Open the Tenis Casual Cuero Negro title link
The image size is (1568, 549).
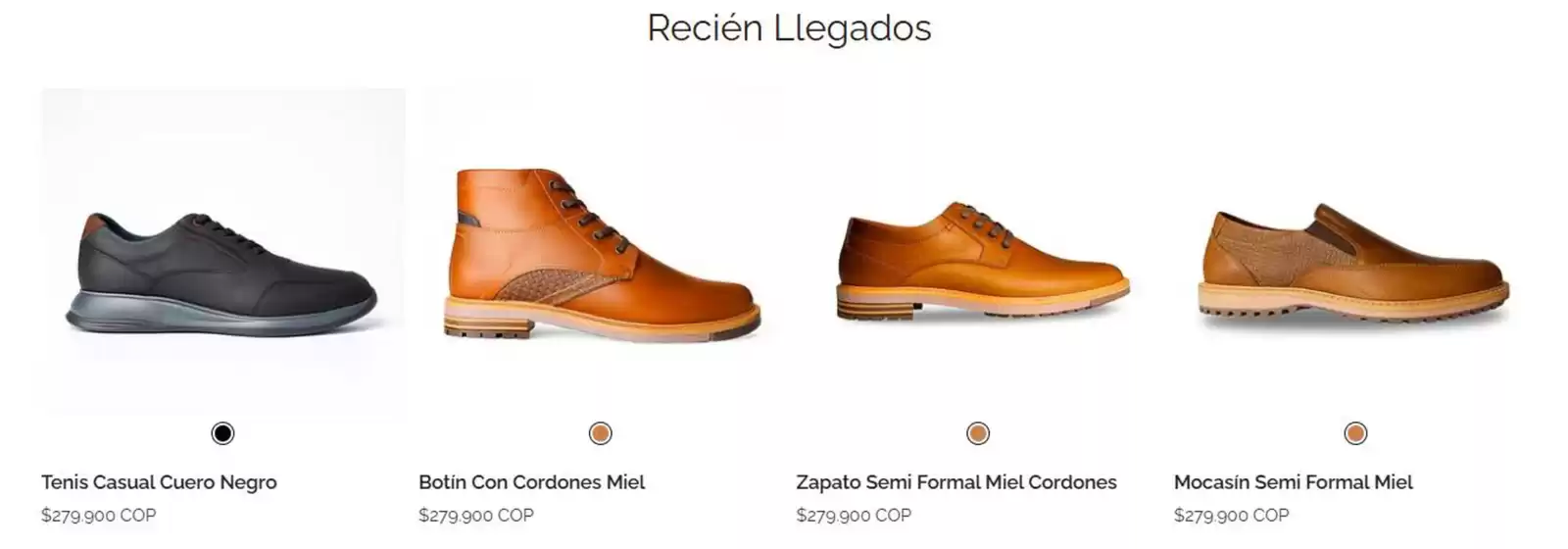click(159, 482)
